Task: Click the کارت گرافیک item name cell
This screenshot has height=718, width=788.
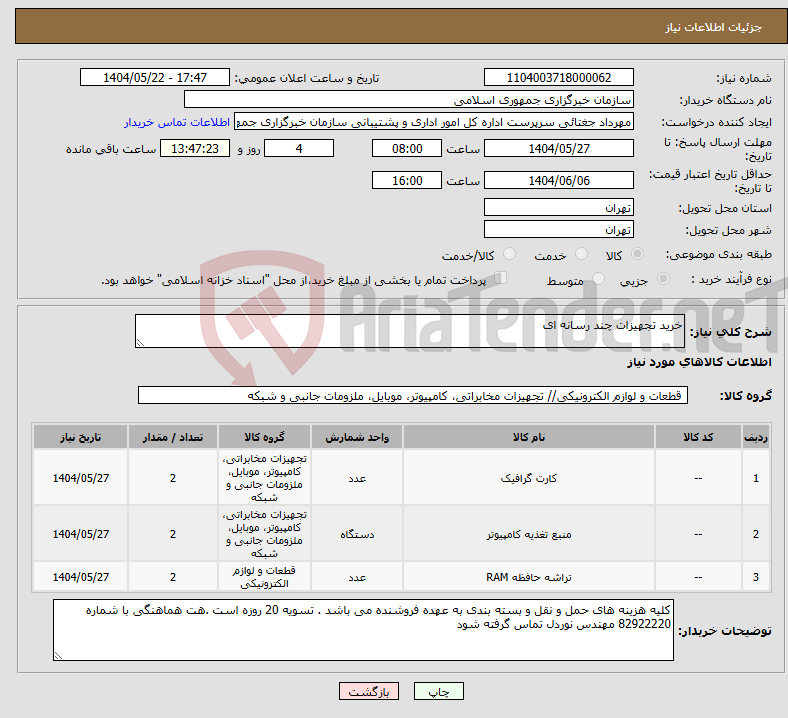Action: pyautogui.click(x=529, y=478)
